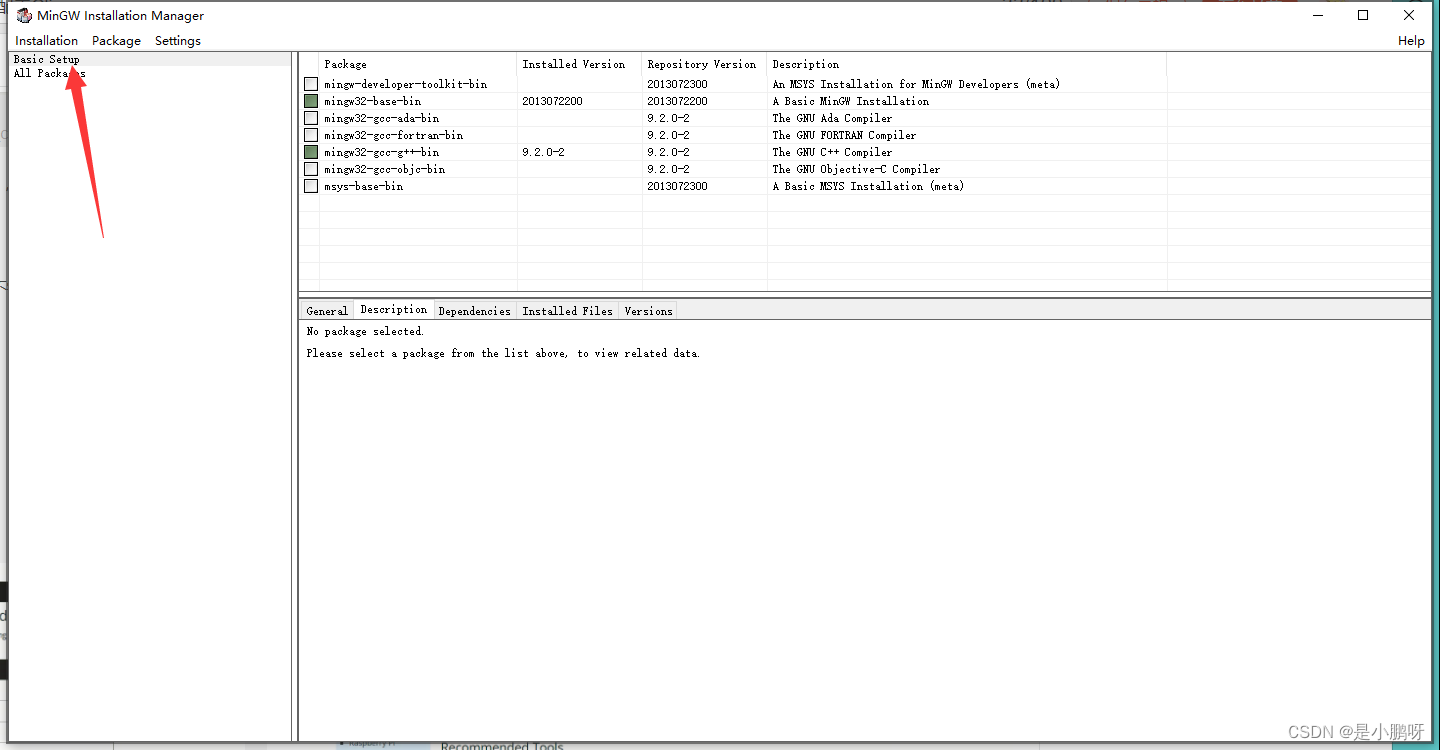Screen dimensions: 1440x750
Task: Click 'The GNU Ada Compiler' description
Action: pos(832,118)
